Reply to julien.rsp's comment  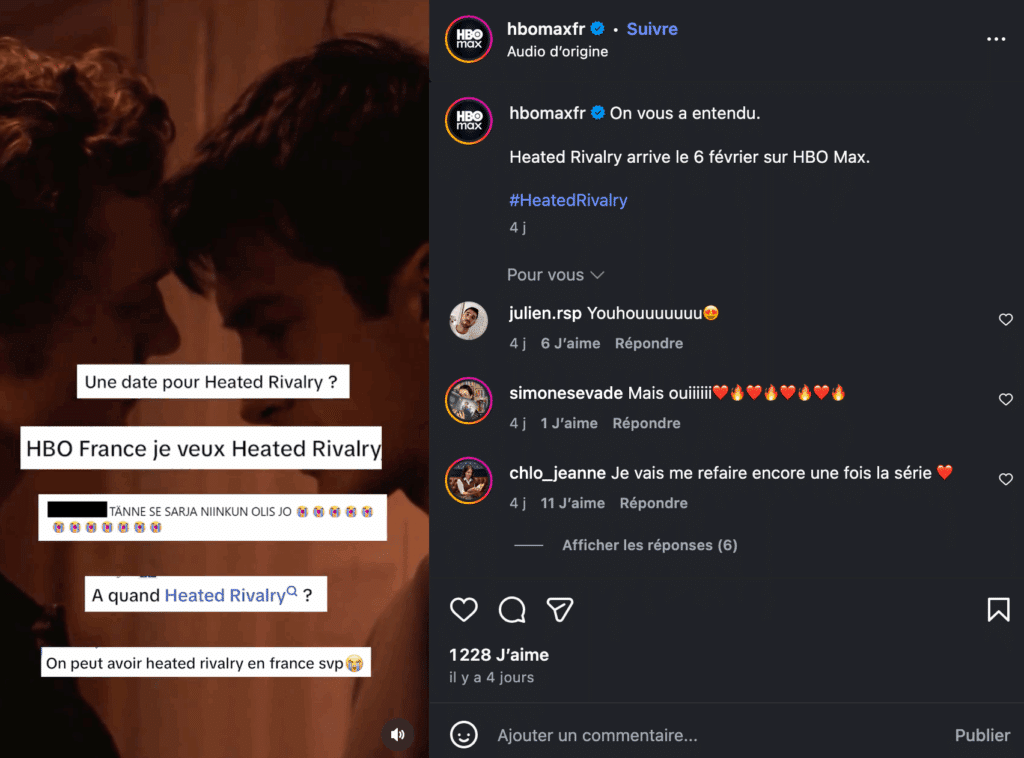click(649, 343)
